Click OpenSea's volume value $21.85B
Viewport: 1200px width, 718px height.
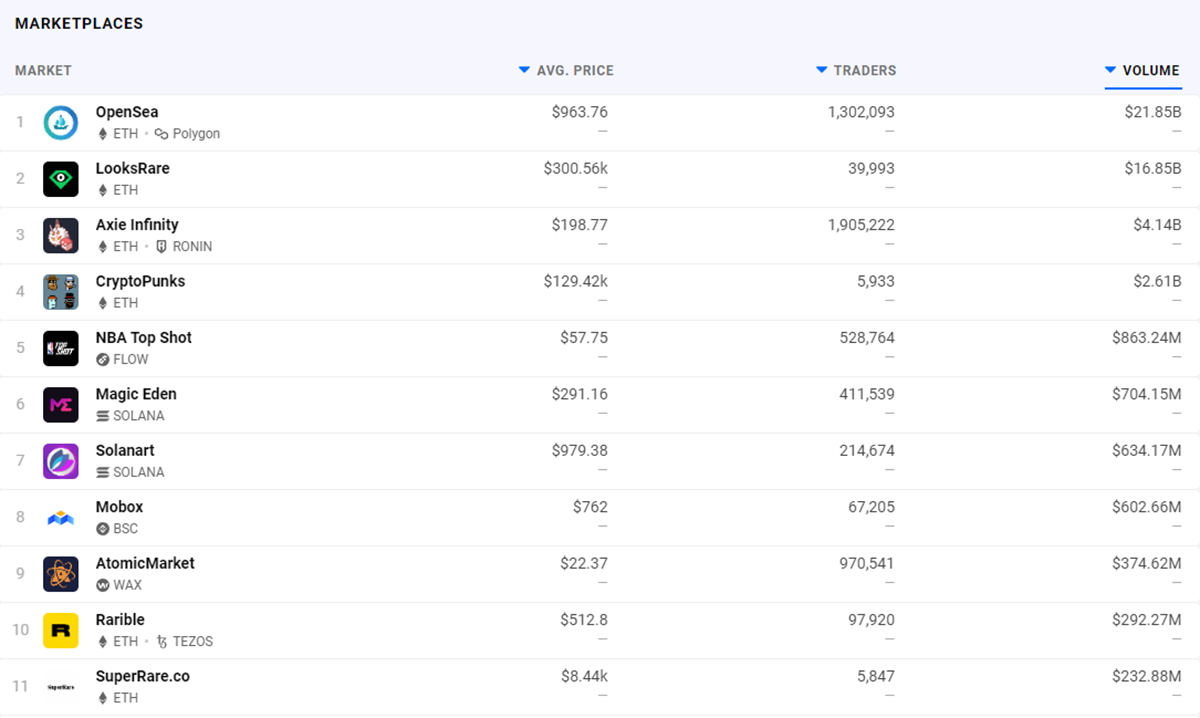tap(1153, 112)
